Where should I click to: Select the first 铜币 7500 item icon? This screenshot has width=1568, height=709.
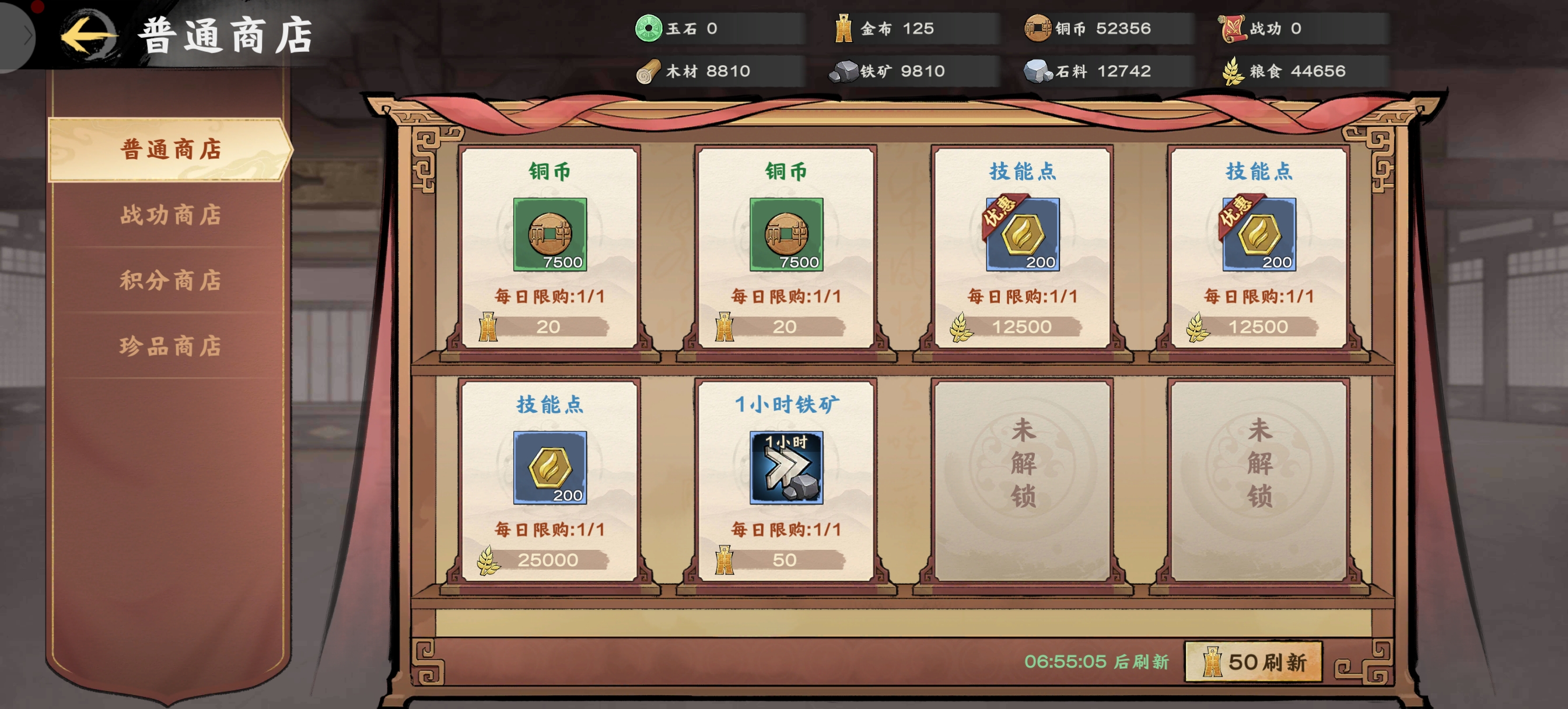[549, 234]
